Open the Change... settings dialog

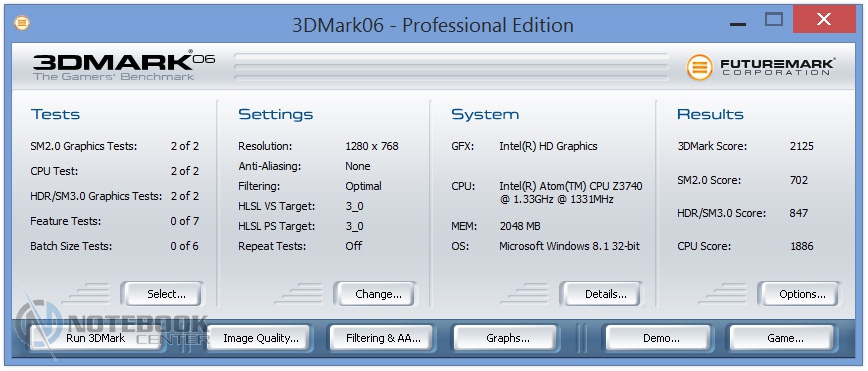pyautogui.click(x=375, y=294)
